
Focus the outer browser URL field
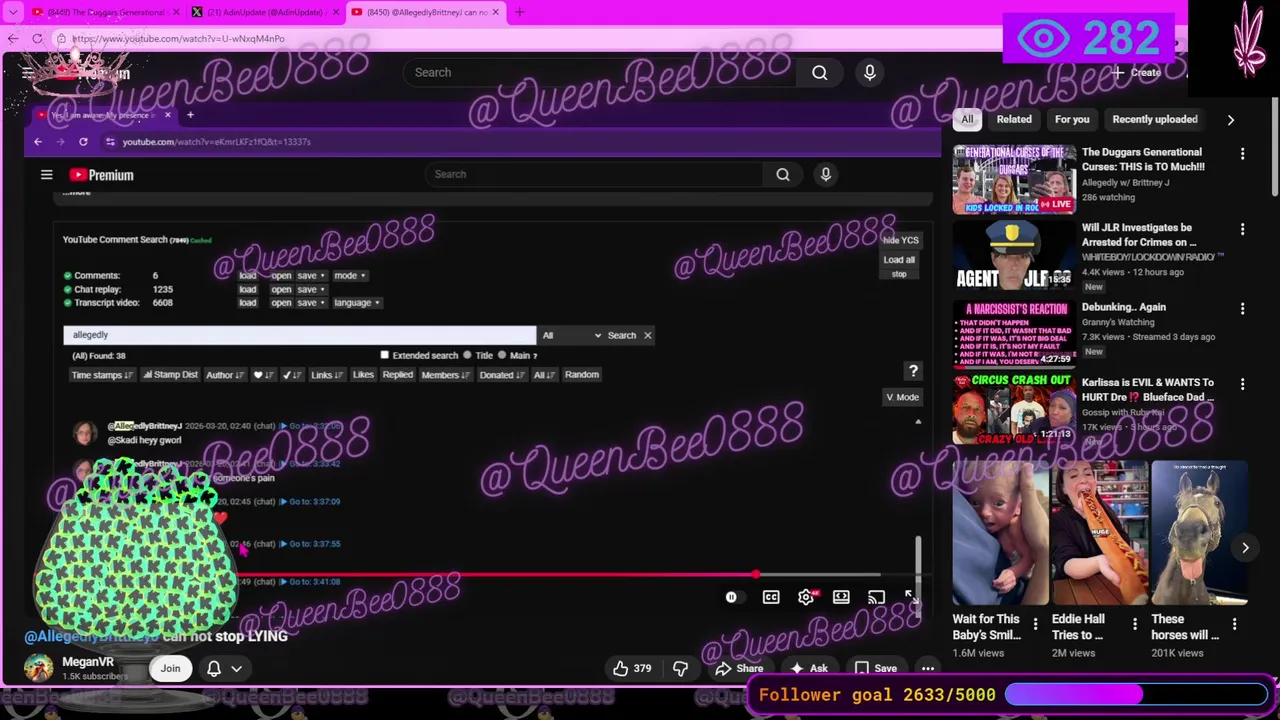click(520, 38)
